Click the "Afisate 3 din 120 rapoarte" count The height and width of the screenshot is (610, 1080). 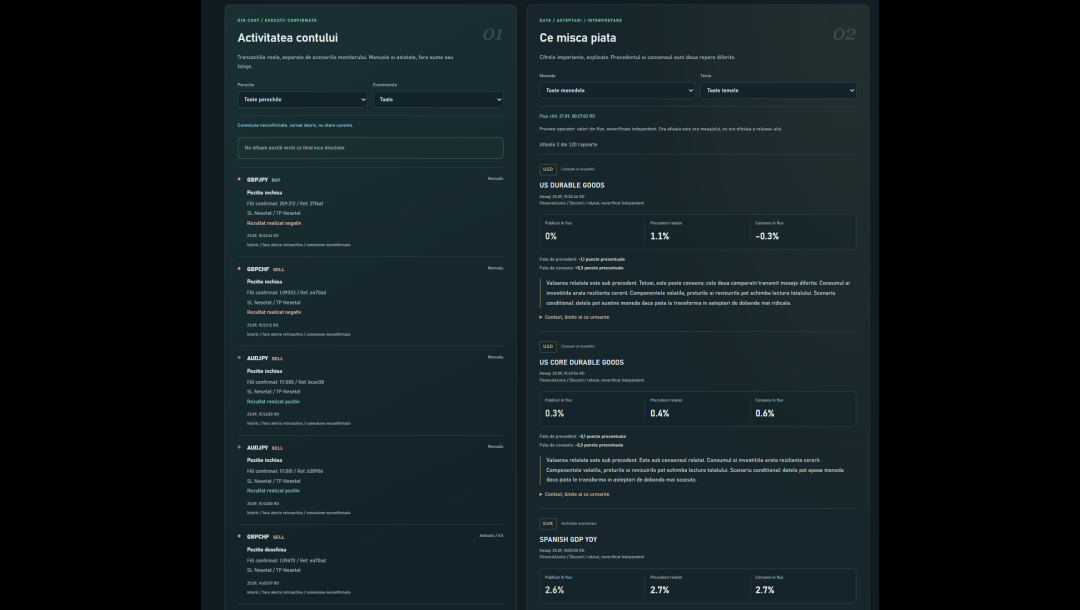tap(568, 145)
